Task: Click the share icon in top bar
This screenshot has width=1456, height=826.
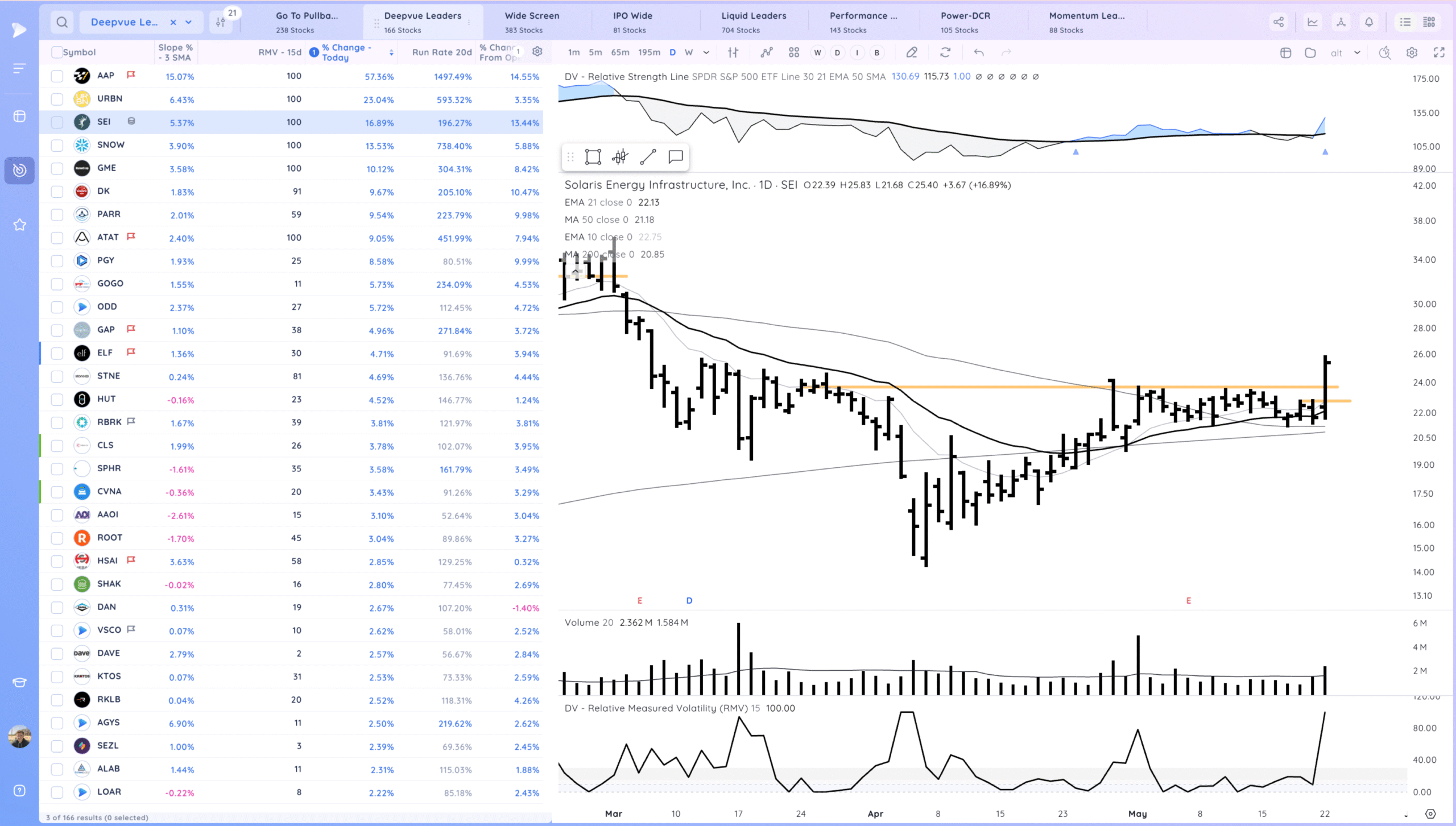Action: coord(1279,22)
